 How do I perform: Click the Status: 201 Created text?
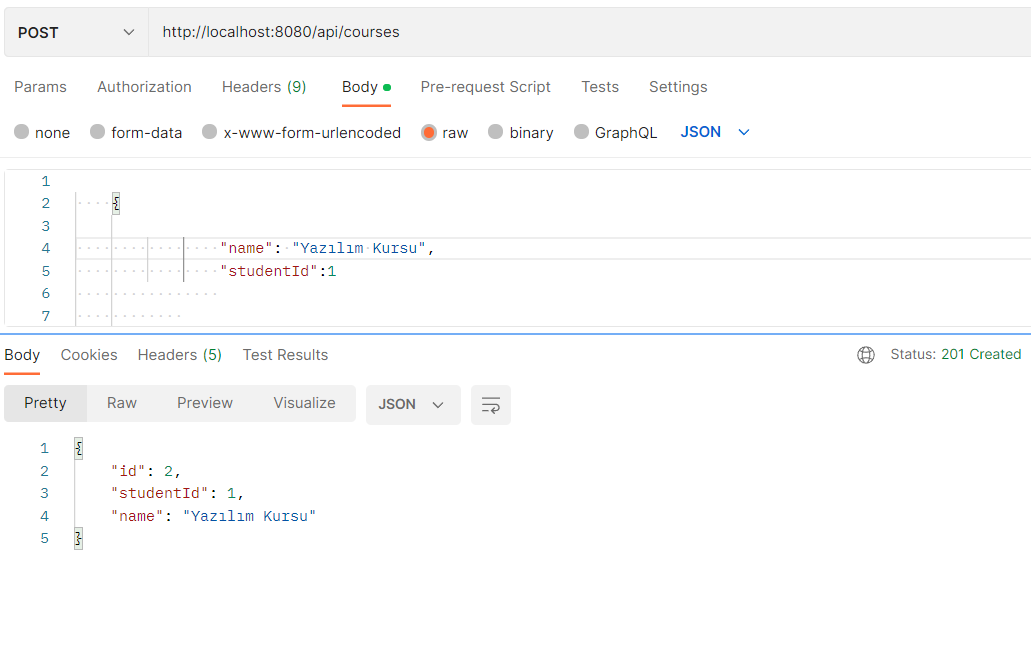click(x=956, y=354)
